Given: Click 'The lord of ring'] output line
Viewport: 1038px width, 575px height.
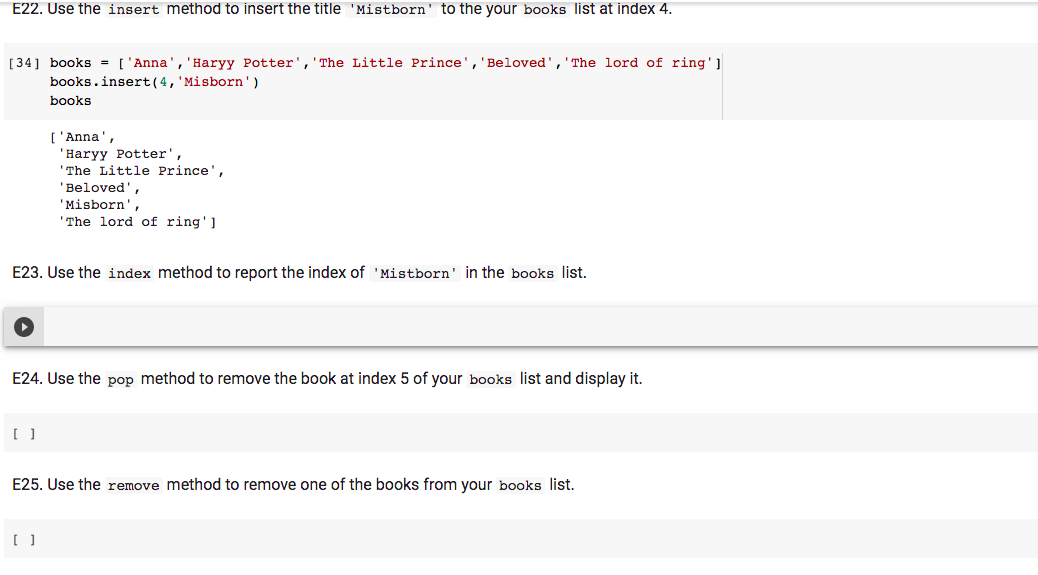Looking at the screenshot, I should tap(136, 222).
